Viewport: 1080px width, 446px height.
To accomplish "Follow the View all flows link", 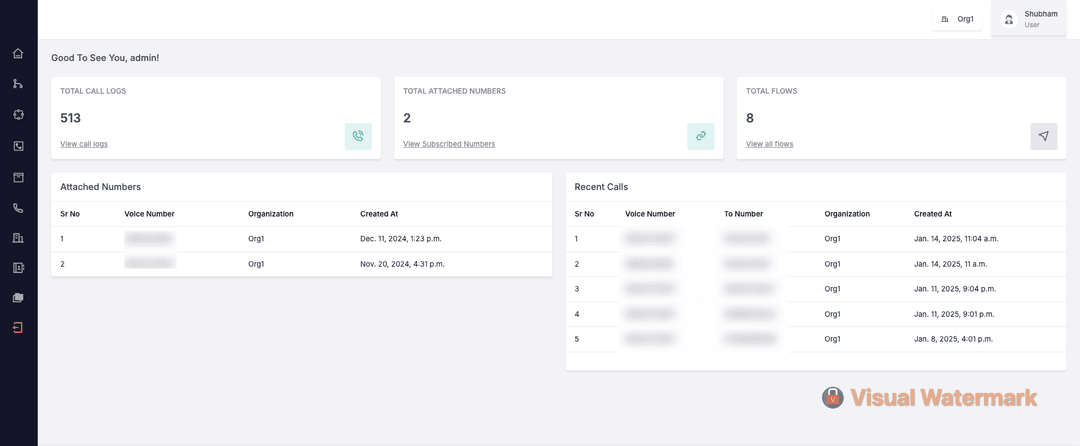I will pos(769,144).
